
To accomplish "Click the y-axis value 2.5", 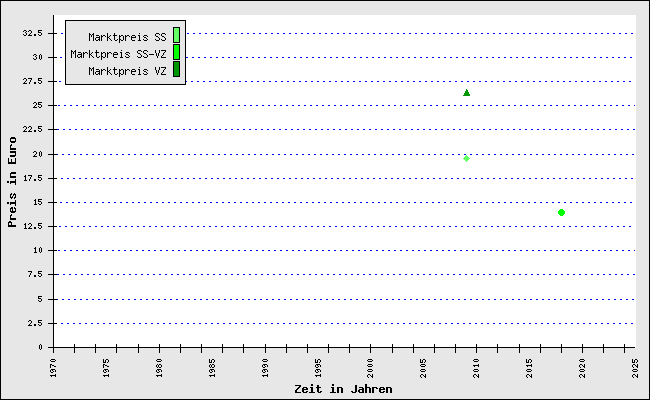I will pyautogui.click(x=35, y=323).
